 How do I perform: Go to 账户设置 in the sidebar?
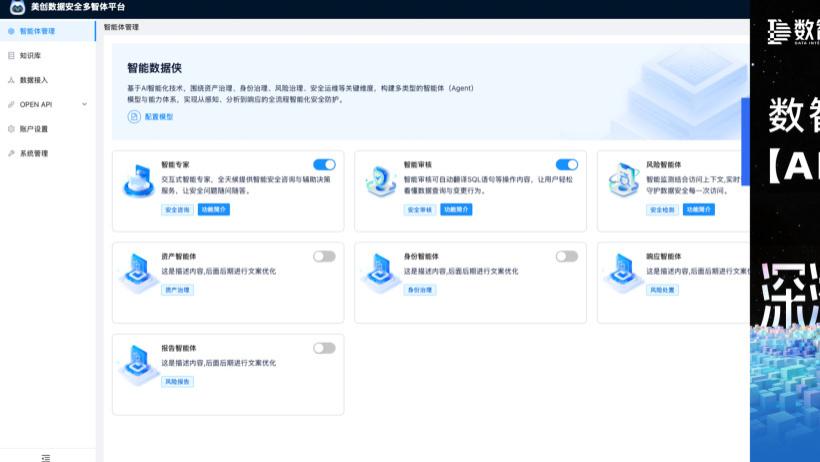(48, 129)
